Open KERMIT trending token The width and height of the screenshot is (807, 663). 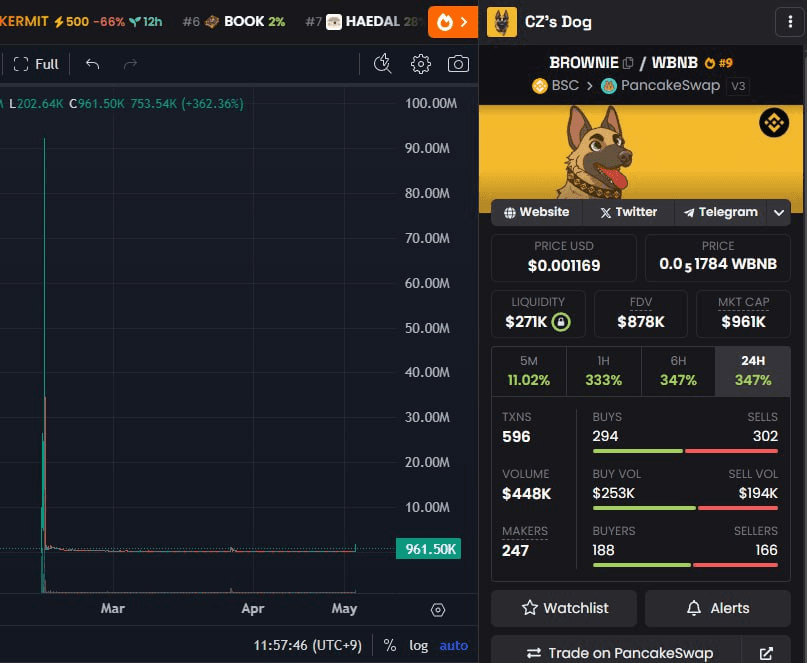81,22
